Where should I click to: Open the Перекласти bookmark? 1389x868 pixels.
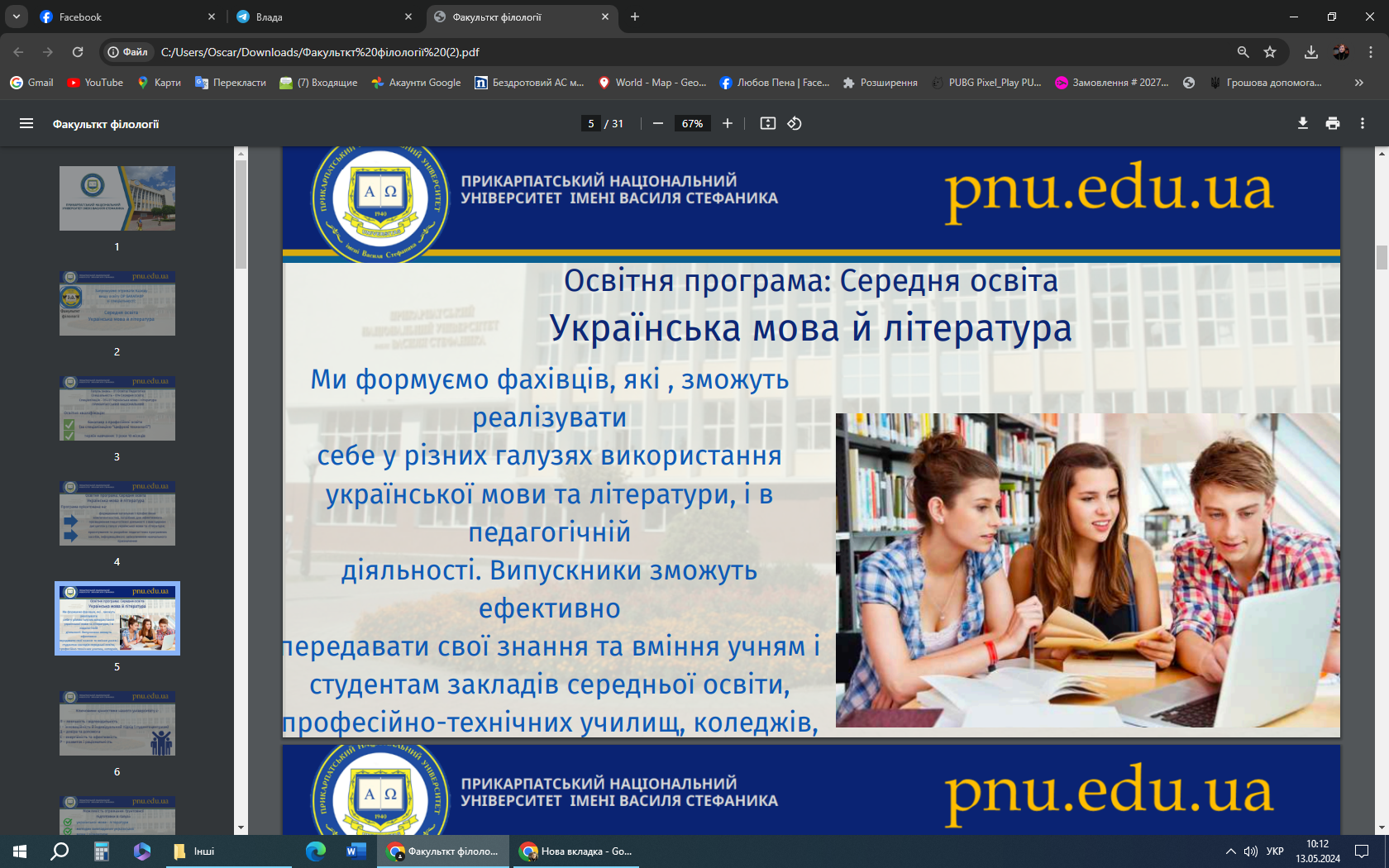pyautogui.click(x=231, y=83)
